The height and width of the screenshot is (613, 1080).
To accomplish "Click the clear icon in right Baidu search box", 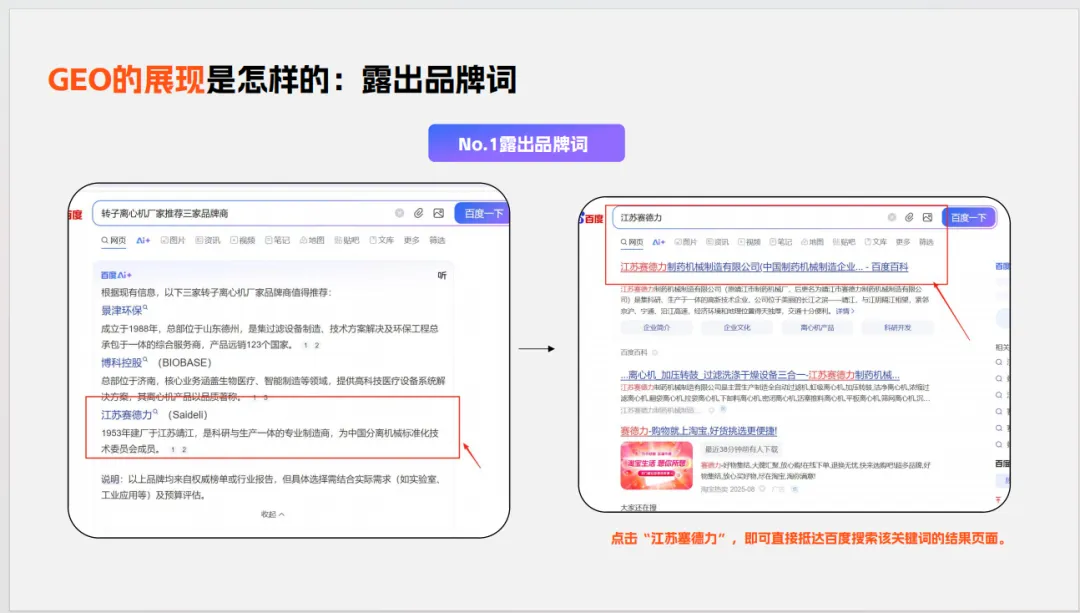I will (x=892, y=217).
